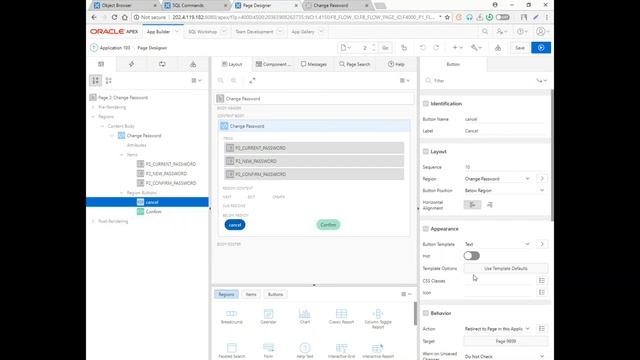
Task: Click the CSS Classes list picker icon
Action: tap(542, 280)
